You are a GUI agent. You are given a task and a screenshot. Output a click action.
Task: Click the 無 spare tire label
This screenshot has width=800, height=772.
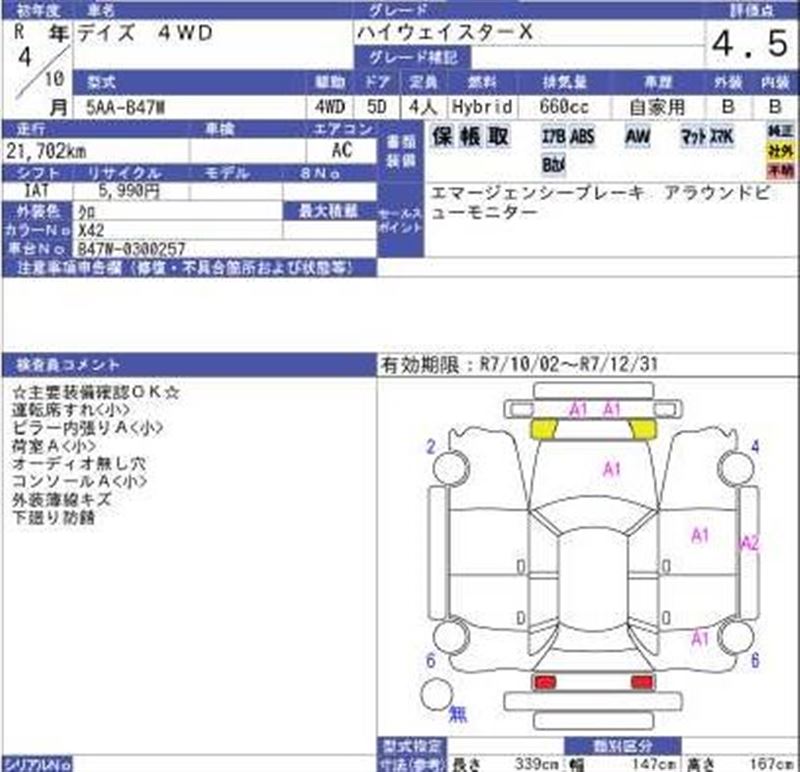tap(457, 714)
